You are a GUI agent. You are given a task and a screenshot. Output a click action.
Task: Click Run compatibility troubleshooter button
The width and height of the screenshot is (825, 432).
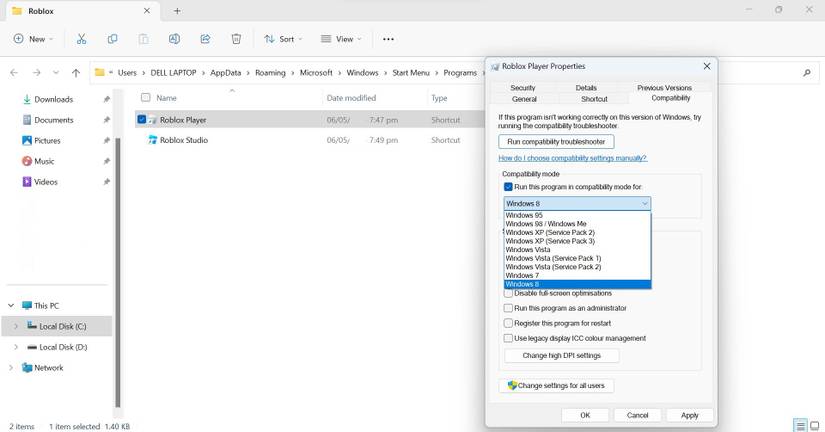(556, 142)
